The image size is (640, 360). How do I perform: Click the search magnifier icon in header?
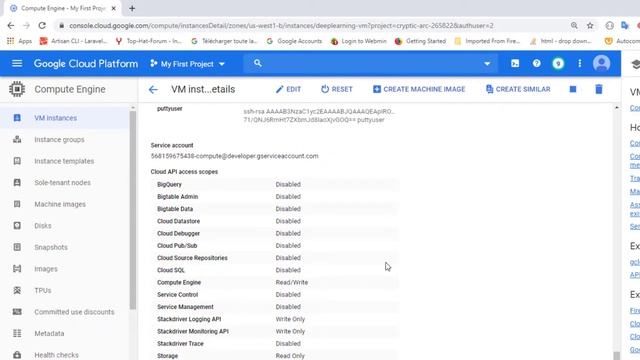coord(258,63)
